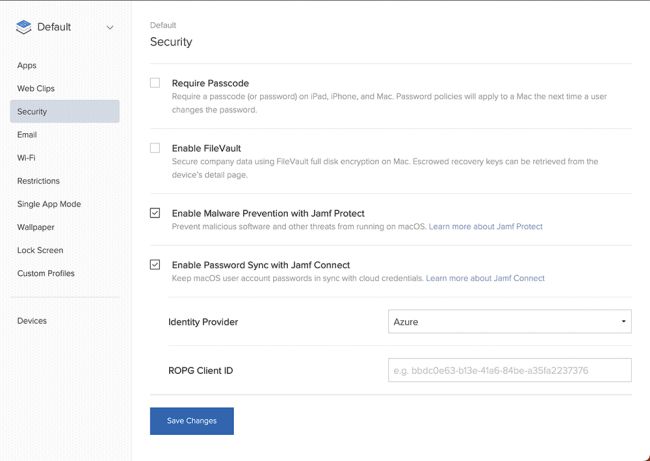650x461 pixels.
Task: Click the Save Changes button
Action: point(192,421)
